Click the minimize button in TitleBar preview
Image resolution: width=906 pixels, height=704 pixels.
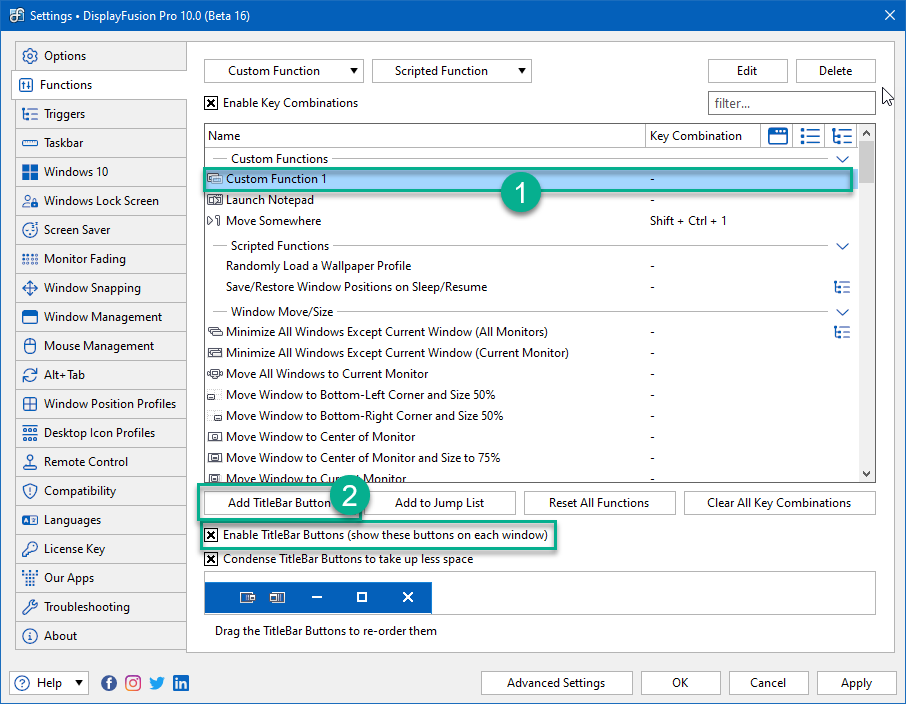tap(317, 597)
